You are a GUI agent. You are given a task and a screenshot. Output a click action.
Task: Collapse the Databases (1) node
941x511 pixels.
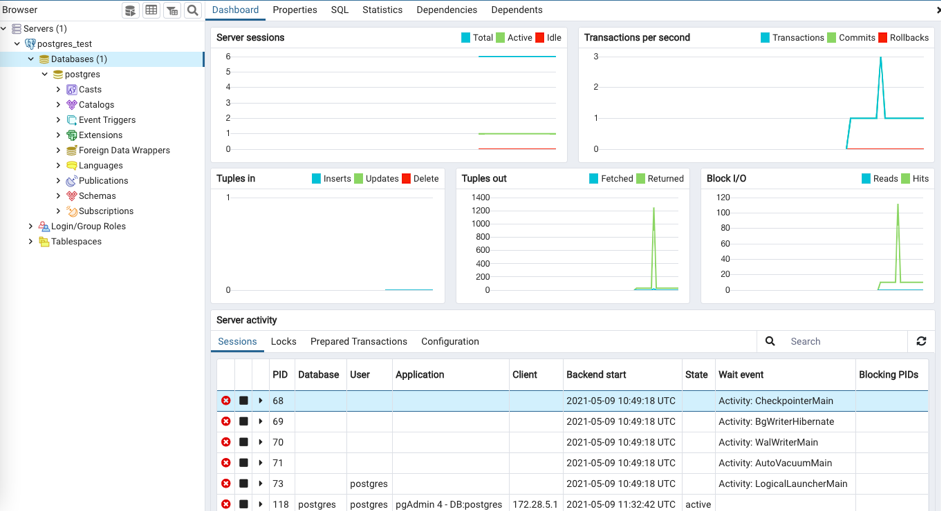coord(31,59)
